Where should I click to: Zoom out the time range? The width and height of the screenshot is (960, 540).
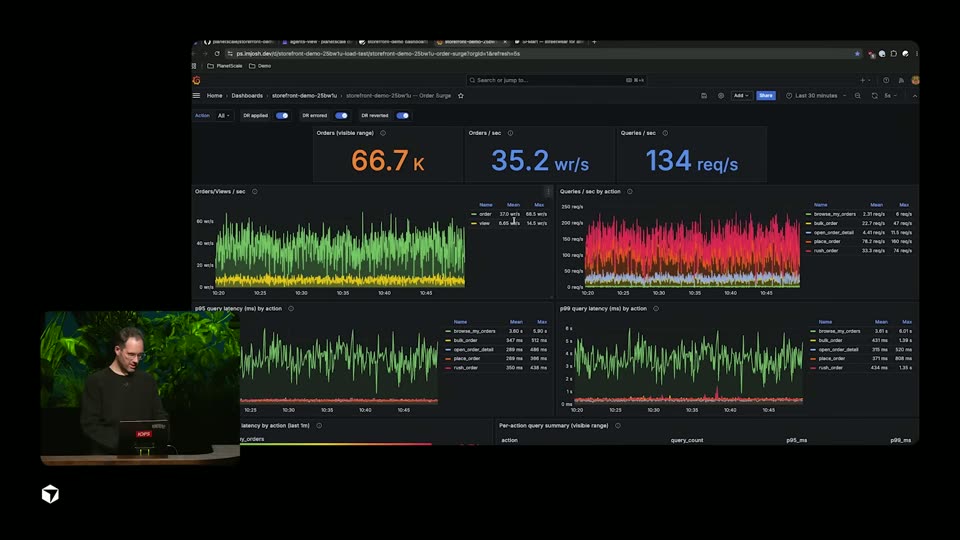(858, 96)
